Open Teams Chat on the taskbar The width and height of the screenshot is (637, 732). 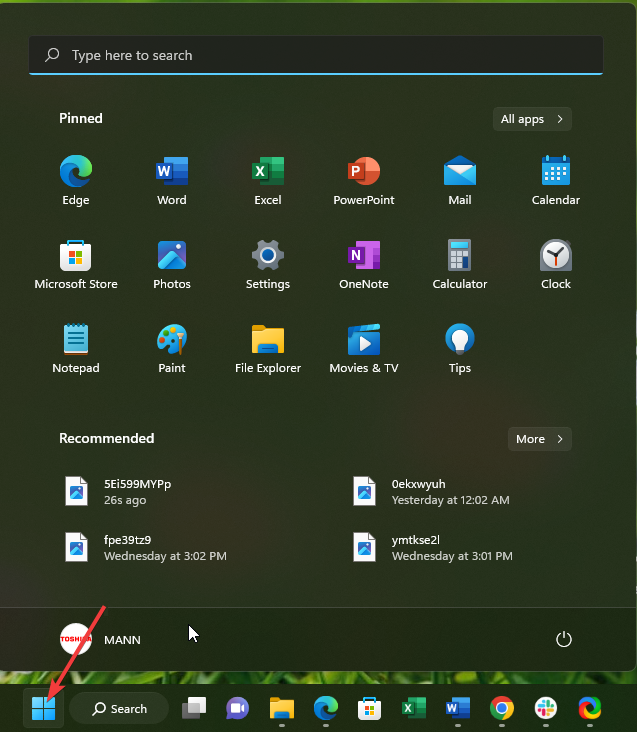[238, 708]
